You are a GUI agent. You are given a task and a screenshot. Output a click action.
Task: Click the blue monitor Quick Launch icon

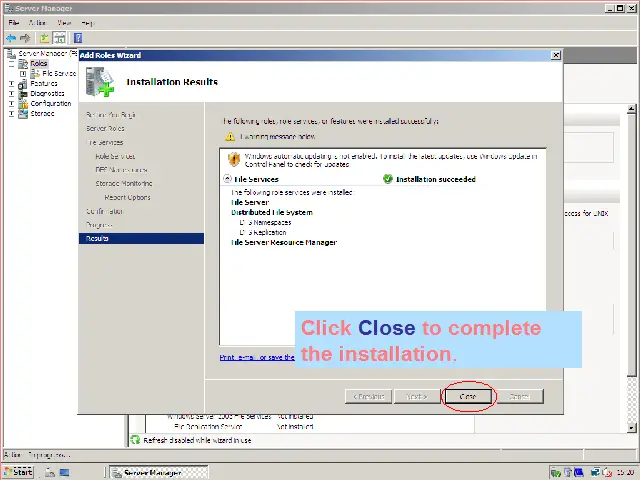tap(64, 472)
